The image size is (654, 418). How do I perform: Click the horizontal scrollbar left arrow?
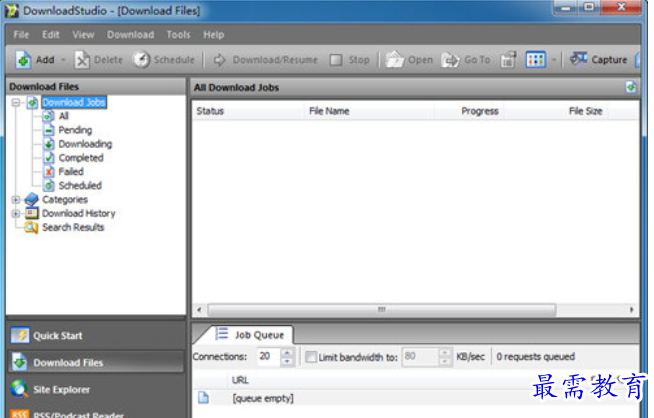(199, 310)
